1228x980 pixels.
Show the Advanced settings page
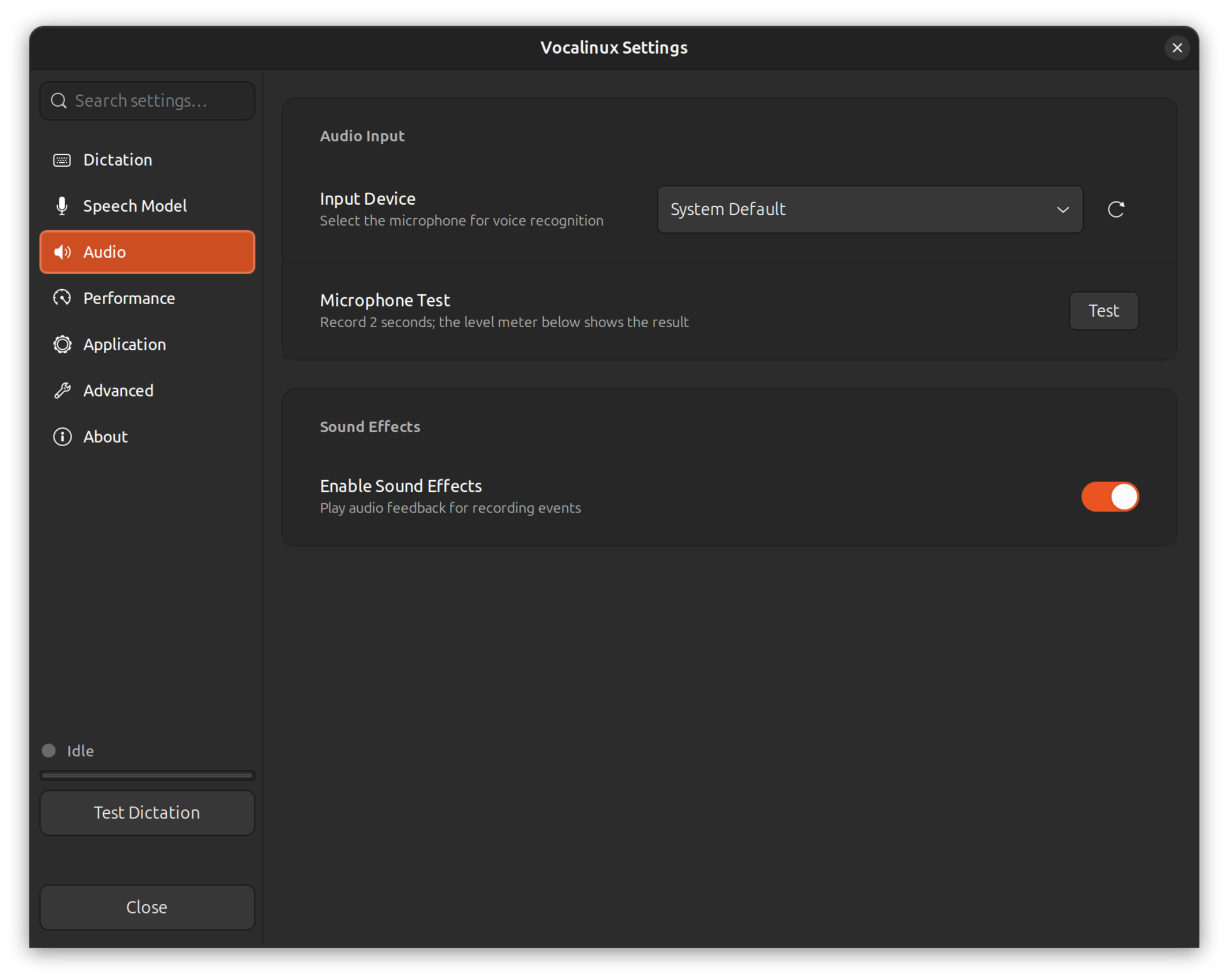147,391
